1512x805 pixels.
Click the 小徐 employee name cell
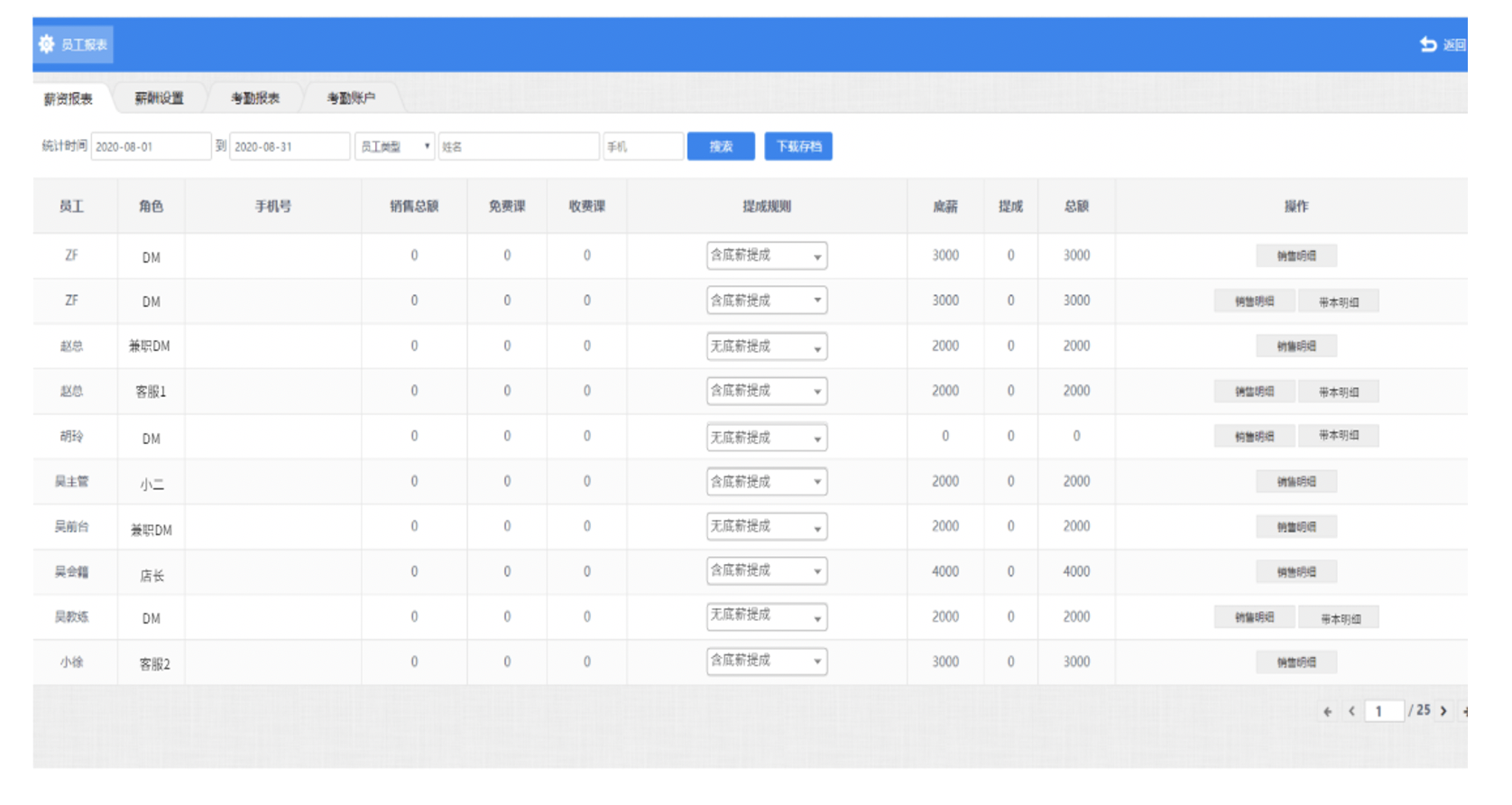pos(71,662)
